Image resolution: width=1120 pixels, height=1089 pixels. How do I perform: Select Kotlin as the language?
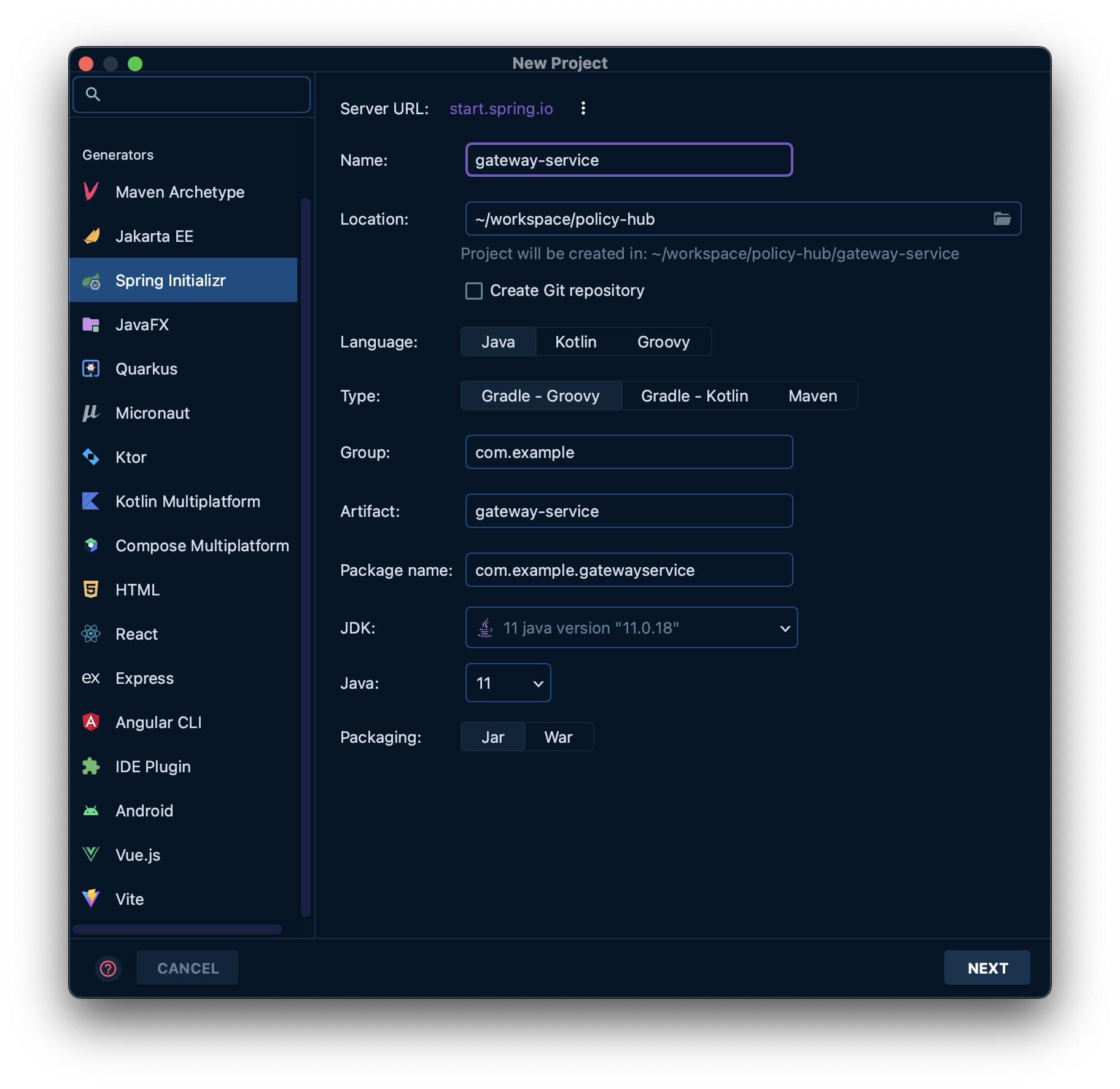(576, 342)
